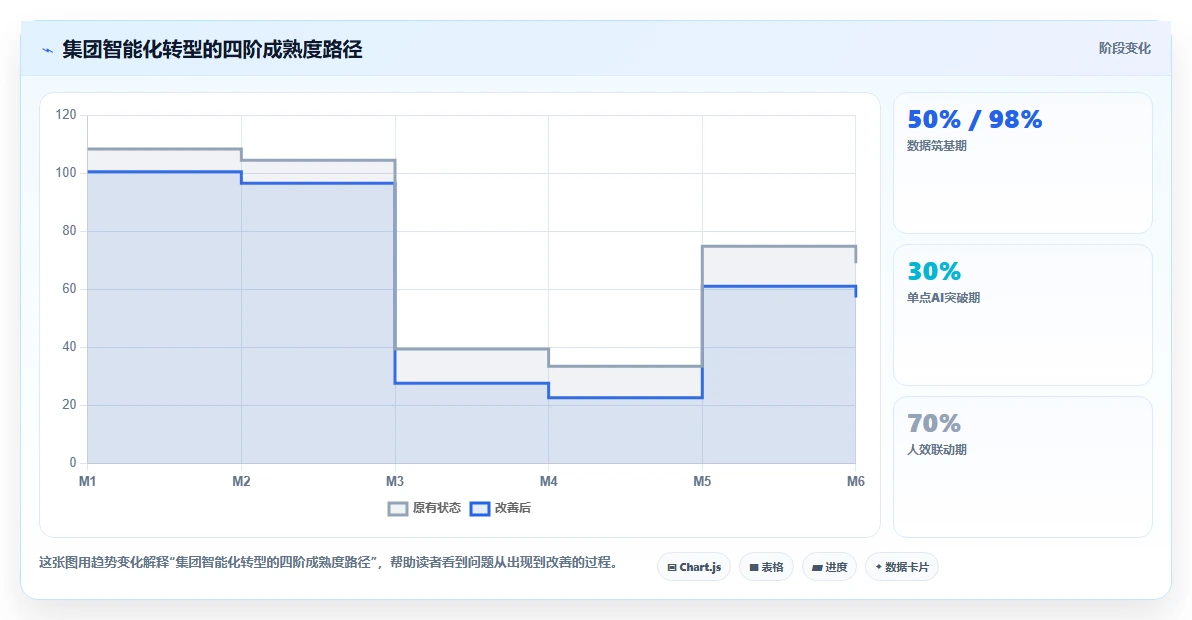Open the 50% / 98% data card value

[x=975, y=119]
